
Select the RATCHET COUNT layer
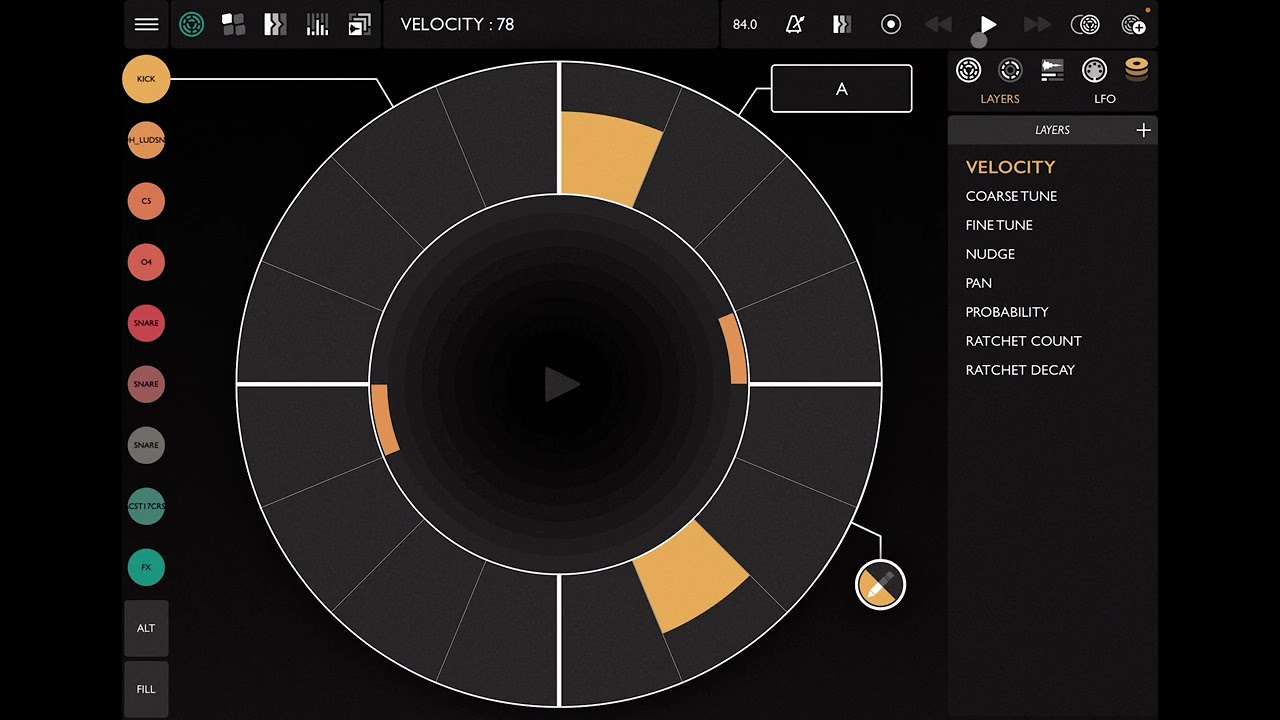point(1023,341)
